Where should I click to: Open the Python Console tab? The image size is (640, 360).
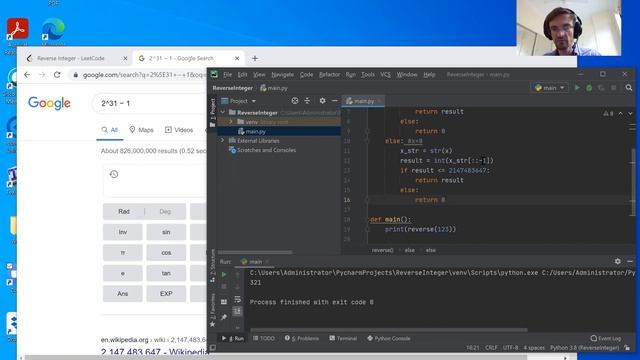[x=389, y=338]
